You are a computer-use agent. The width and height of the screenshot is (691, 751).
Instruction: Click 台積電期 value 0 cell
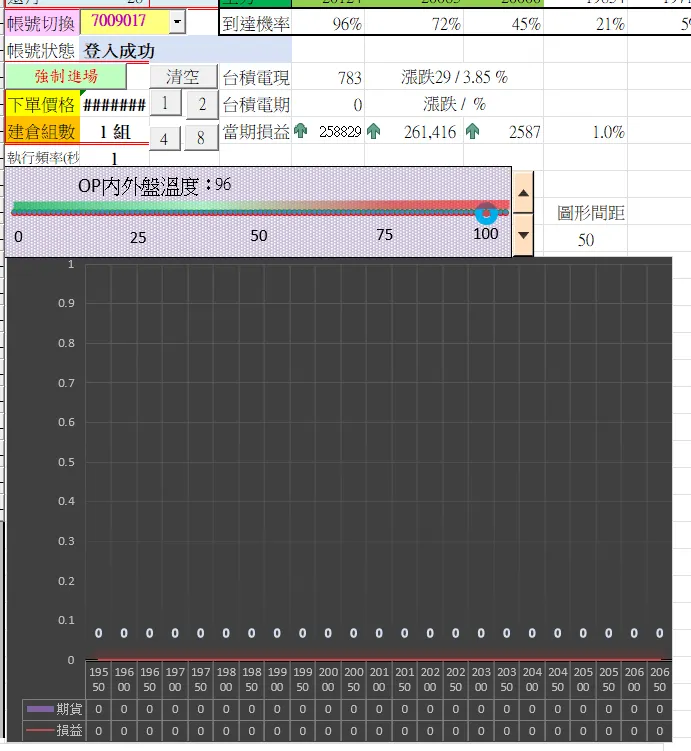pos(328,104)
